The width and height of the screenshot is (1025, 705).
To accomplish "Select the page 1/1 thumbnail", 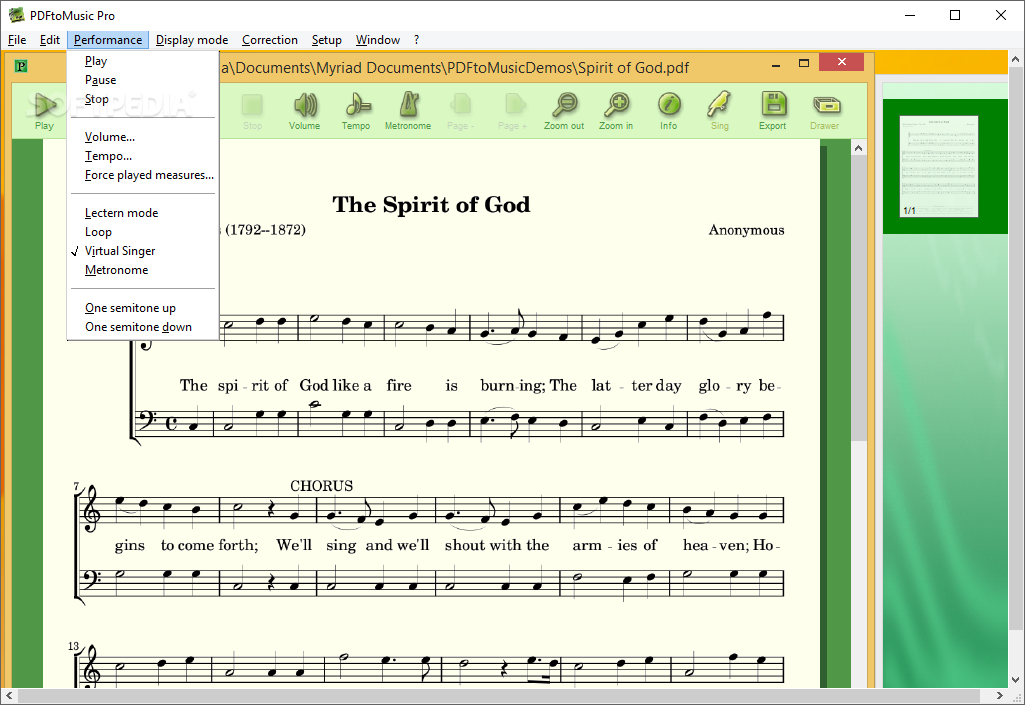I will [939, 166].
